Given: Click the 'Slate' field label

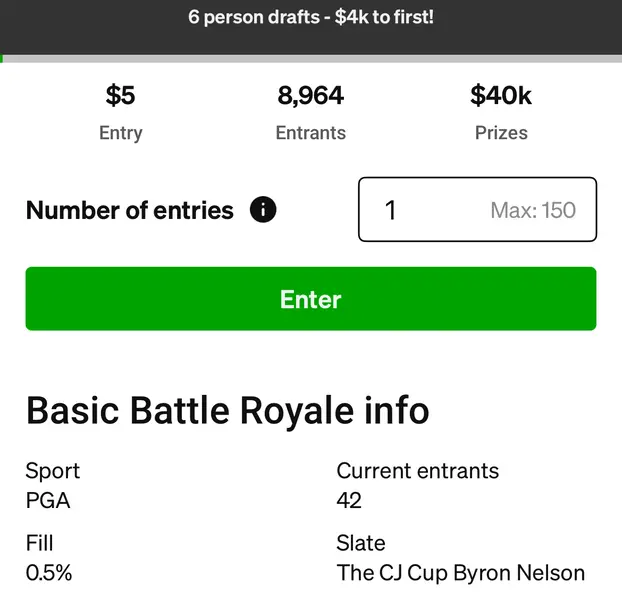Looking at the screenshot, I should (x=361, y=543).
